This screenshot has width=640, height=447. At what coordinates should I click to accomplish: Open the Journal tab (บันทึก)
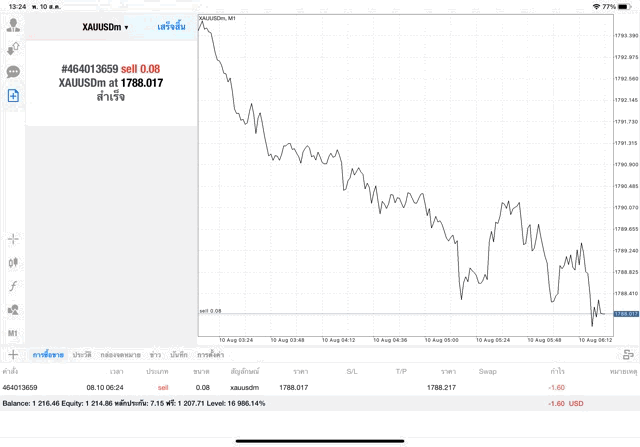(x=179, y=355)
